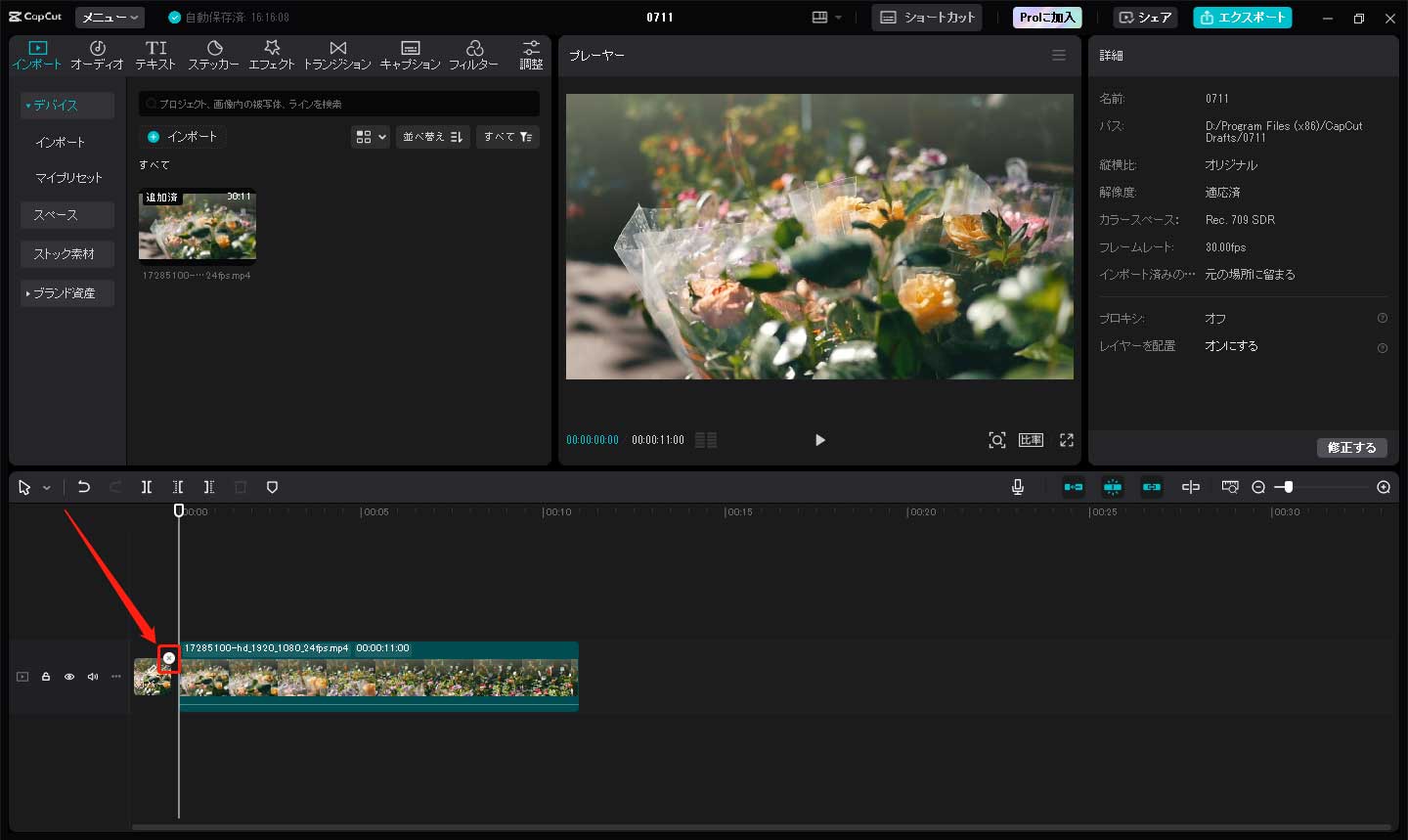
Task: Open the キャプション tab
Action: tap(411, 55)
